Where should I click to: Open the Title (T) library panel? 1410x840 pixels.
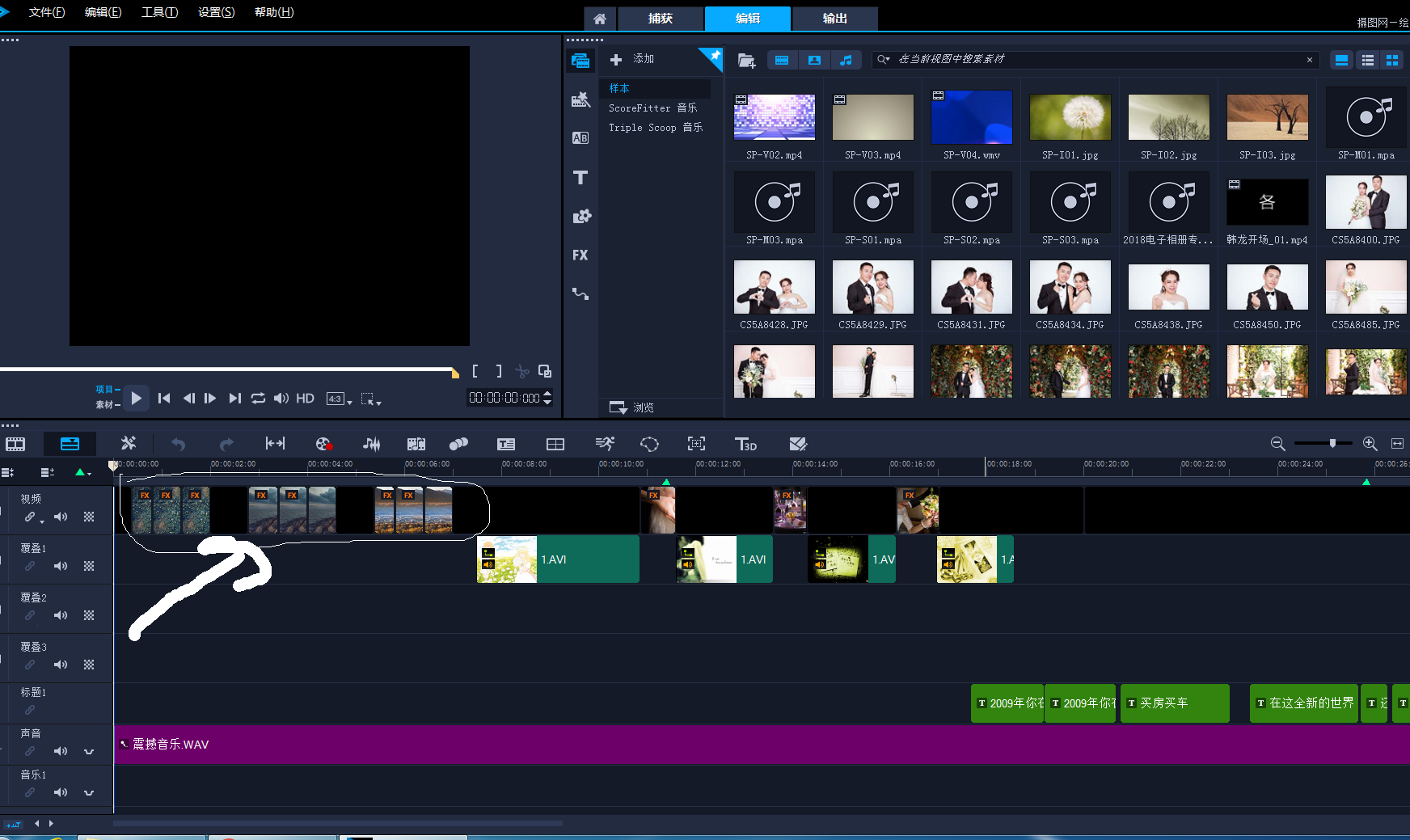(x=580, y=178)
